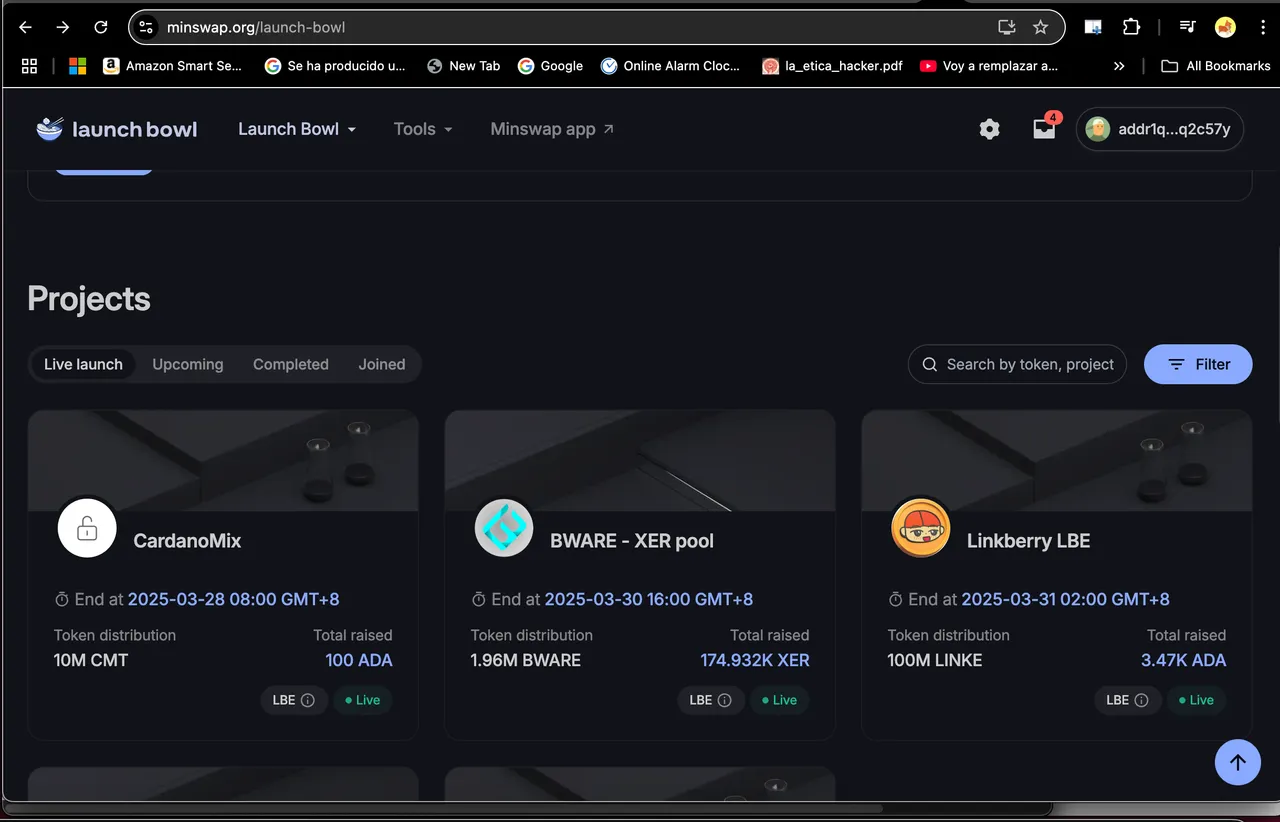Select the Live launch tab
Image resolution: width=1280 pixels, height=822 pixels.
click(83, 364)
